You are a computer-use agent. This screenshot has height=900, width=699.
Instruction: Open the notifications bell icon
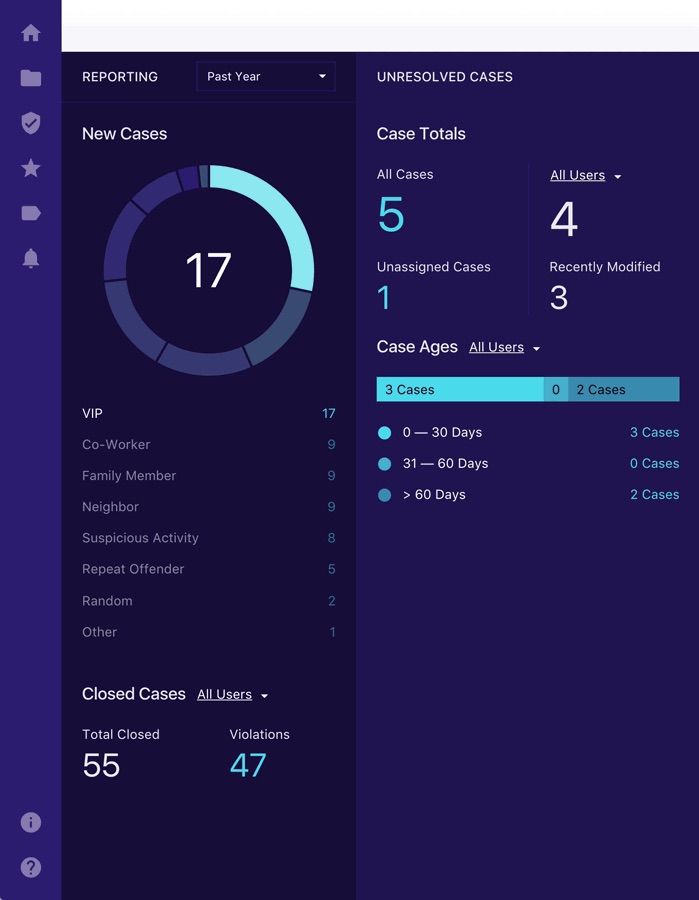(x=31, y=258)
